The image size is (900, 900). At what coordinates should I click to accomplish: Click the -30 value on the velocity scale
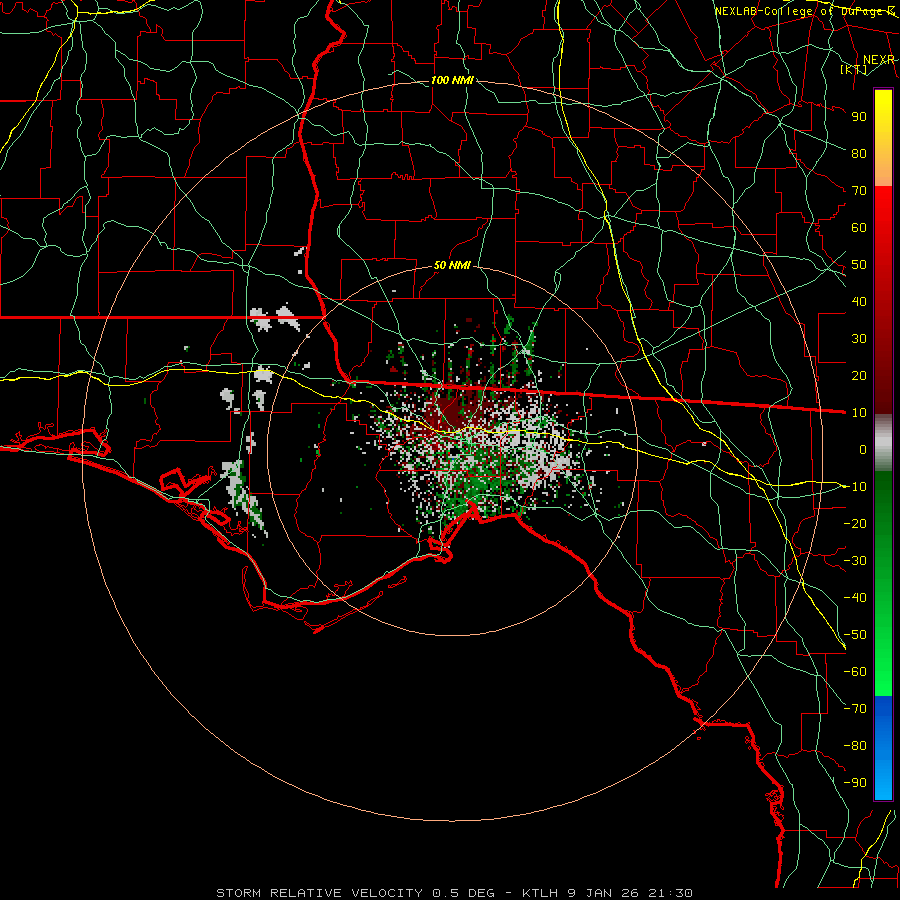point(855,561)
